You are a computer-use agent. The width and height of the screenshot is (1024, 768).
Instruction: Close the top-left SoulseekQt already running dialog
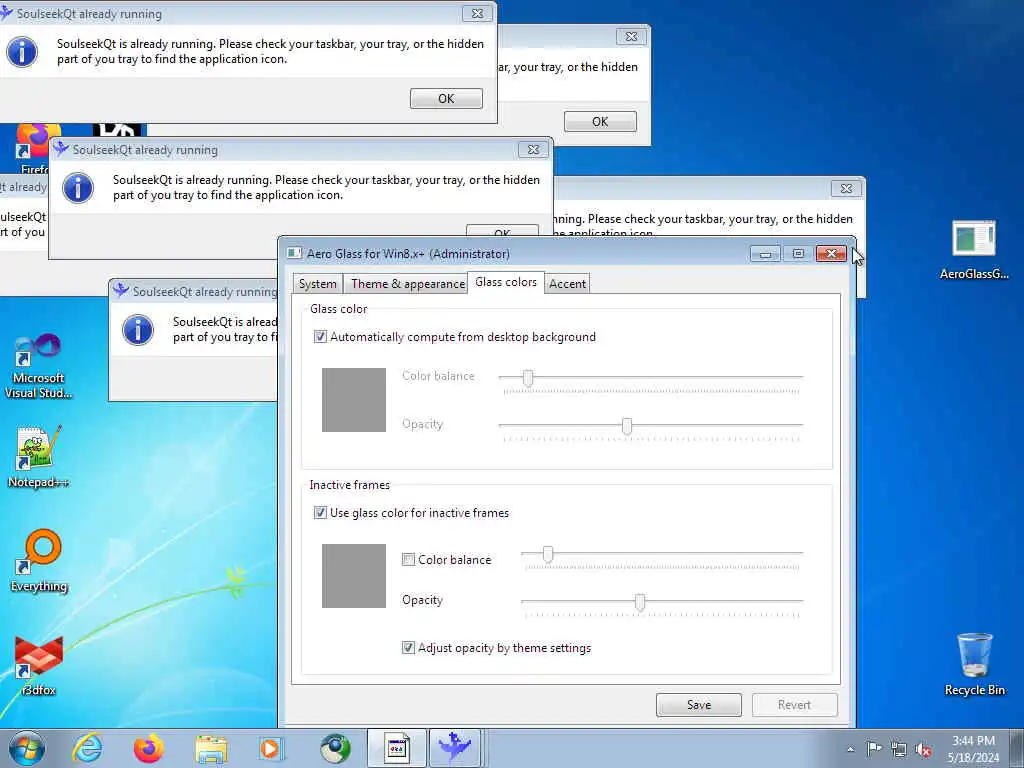(477, 14)
